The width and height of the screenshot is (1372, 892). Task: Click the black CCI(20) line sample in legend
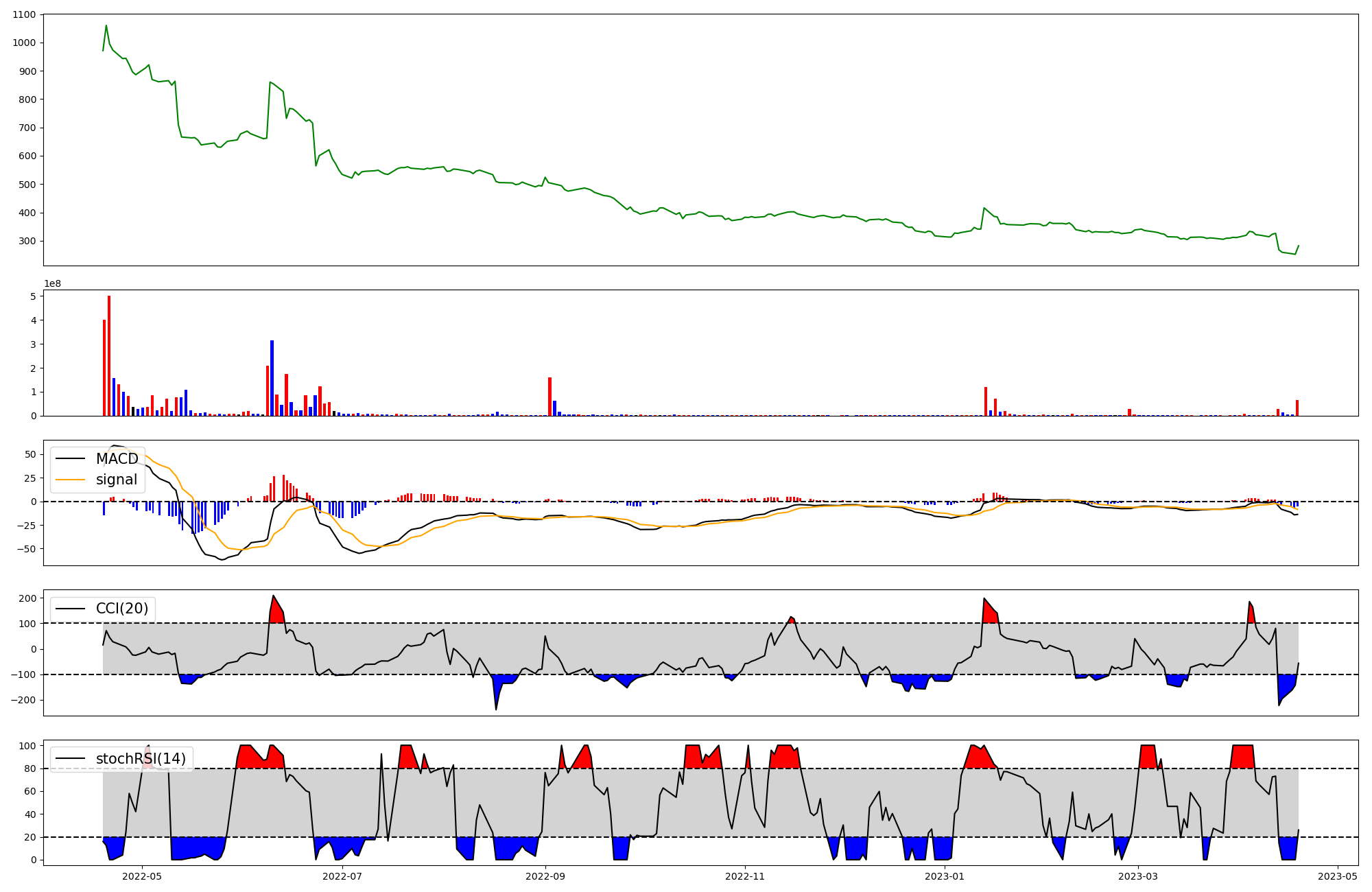click(x=71, y=609)
